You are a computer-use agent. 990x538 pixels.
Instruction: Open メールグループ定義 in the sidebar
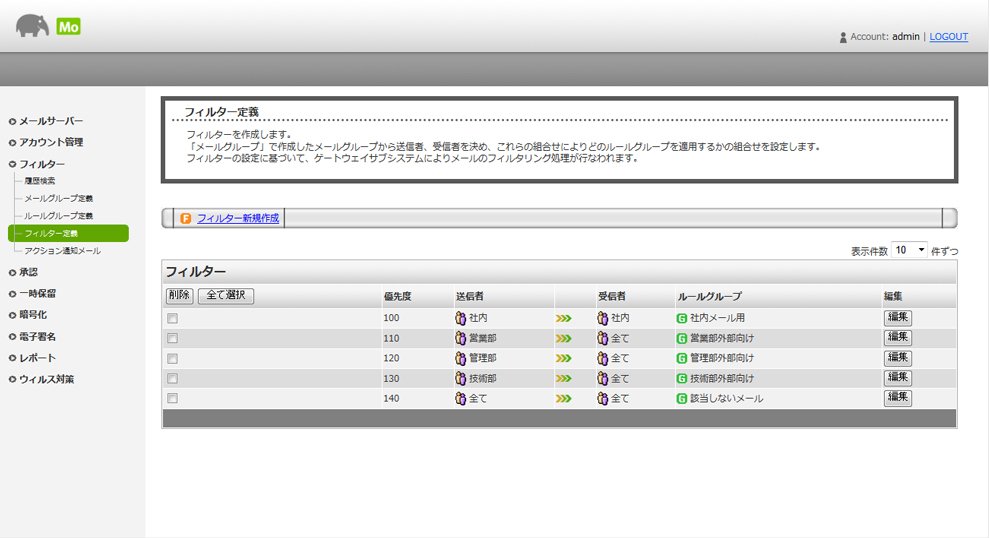tap(59, 198)
